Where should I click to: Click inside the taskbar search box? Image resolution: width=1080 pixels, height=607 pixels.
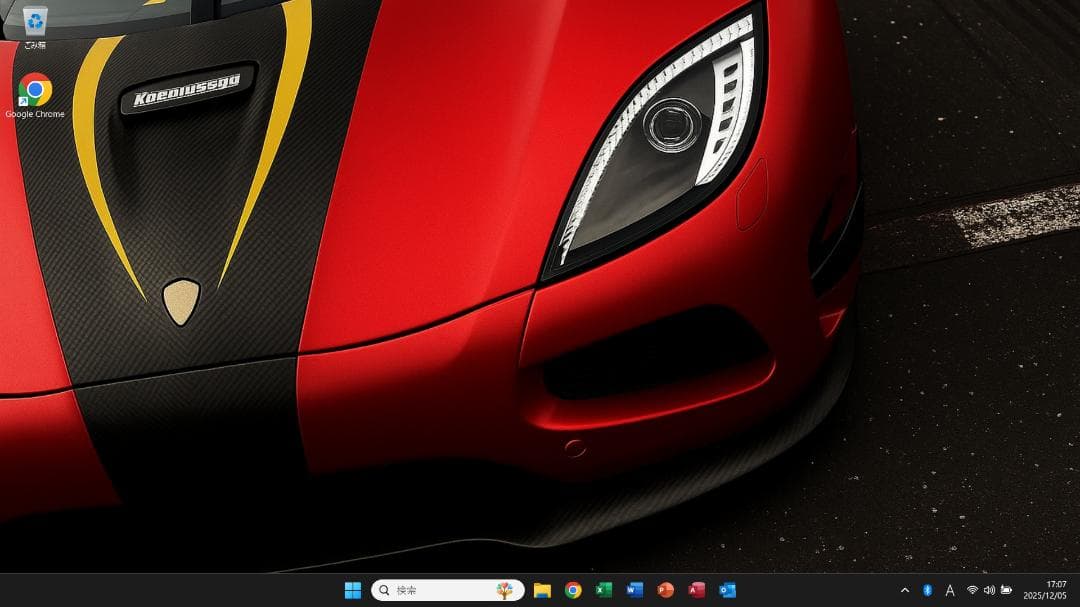430,590
